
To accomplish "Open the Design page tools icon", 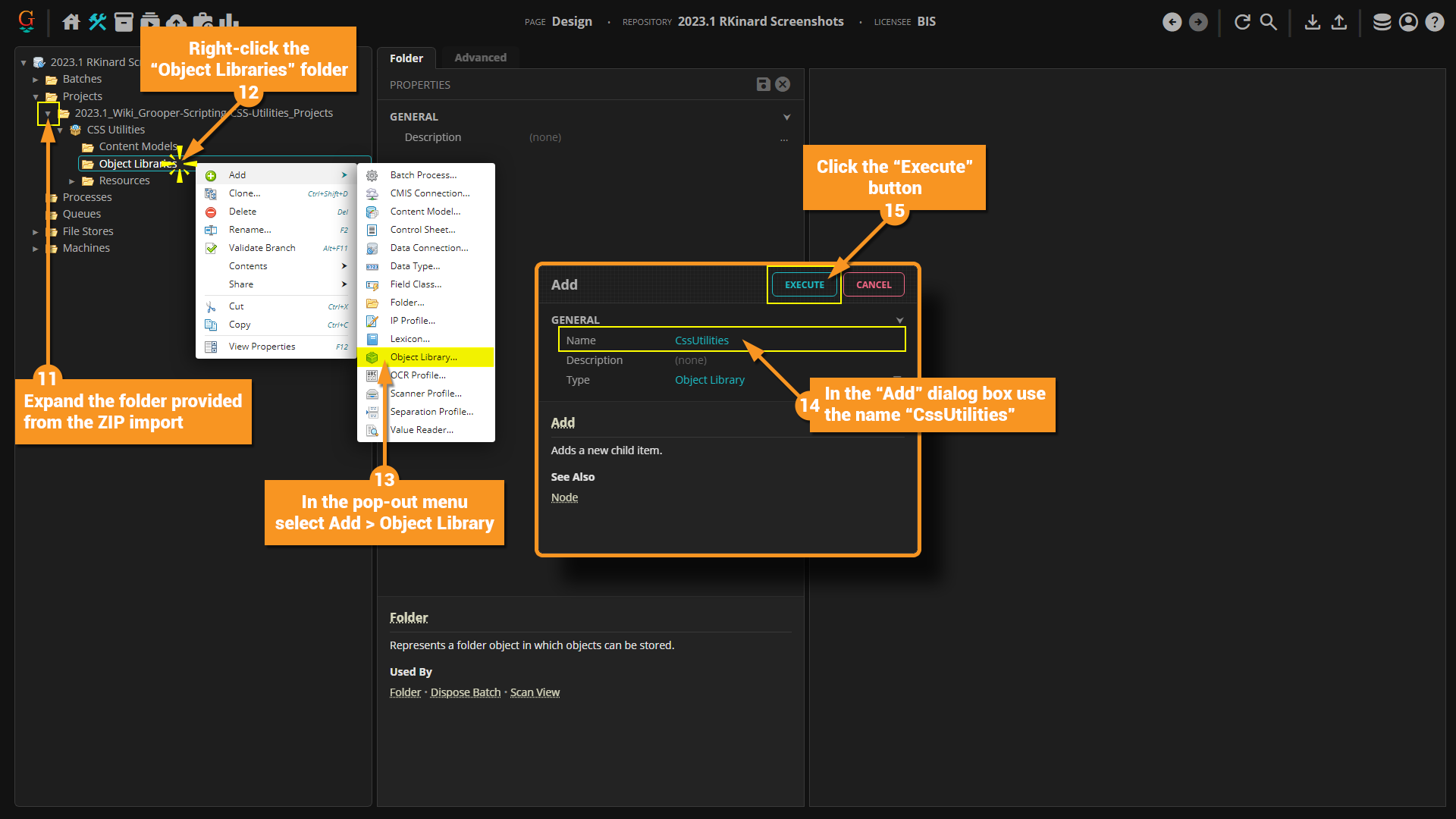I will click(97, 22).
